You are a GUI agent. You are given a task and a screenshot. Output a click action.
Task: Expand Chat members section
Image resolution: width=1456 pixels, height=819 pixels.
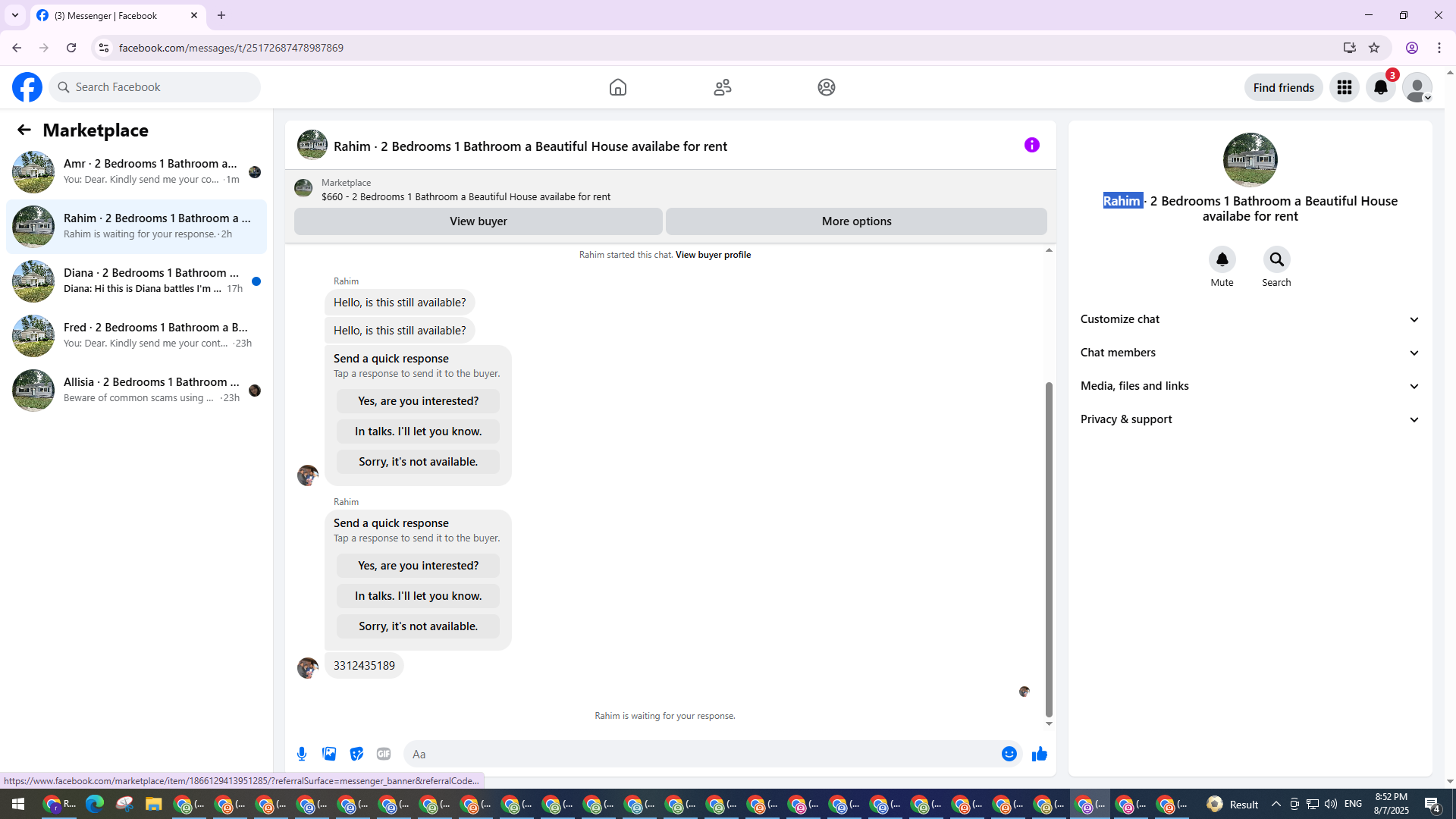coord(1250,353)
